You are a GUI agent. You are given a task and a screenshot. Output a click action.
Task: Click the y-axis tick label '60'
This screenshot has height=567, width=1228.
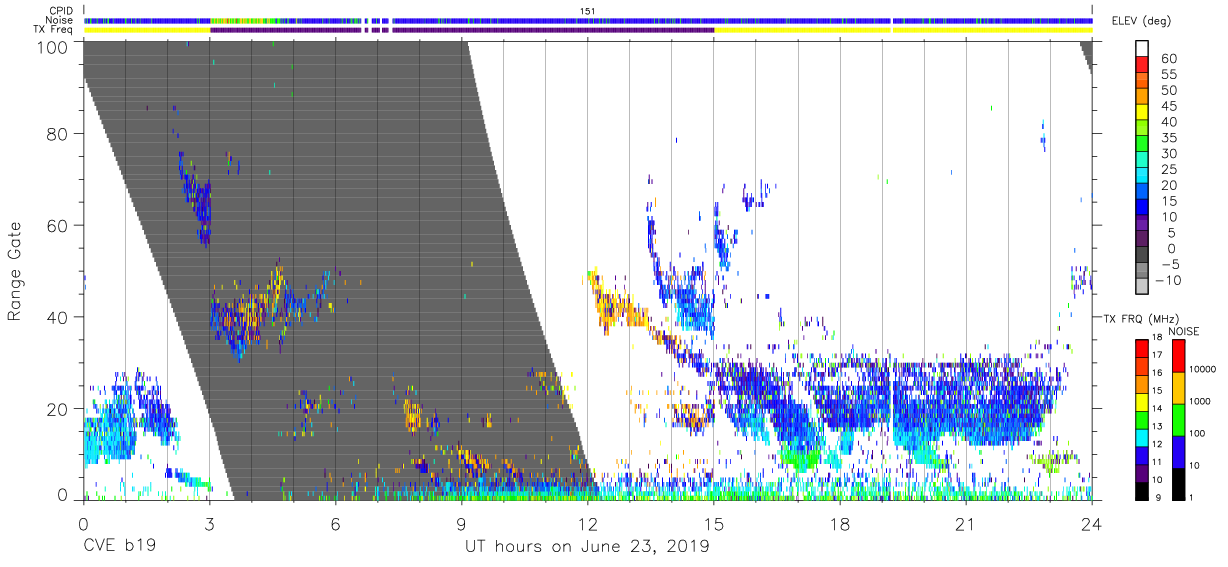pyautogui.click(x=58, y=226)
